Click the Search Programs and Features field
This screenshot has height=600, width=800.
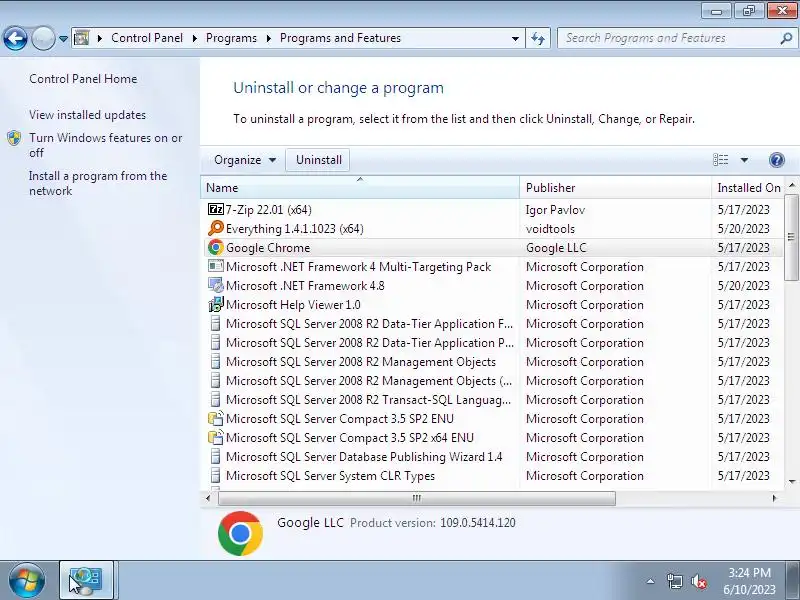(x=670, y=38)
